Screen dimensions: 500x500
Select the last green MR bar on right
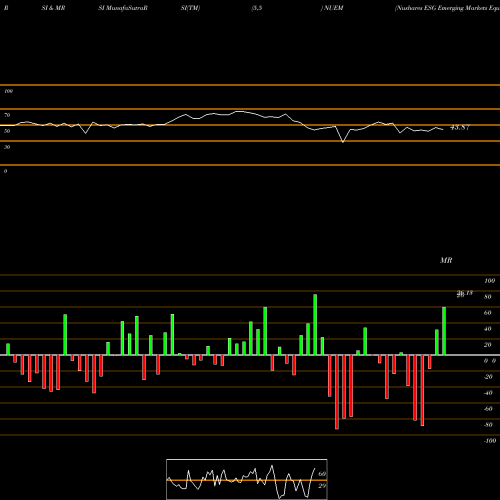444,331
